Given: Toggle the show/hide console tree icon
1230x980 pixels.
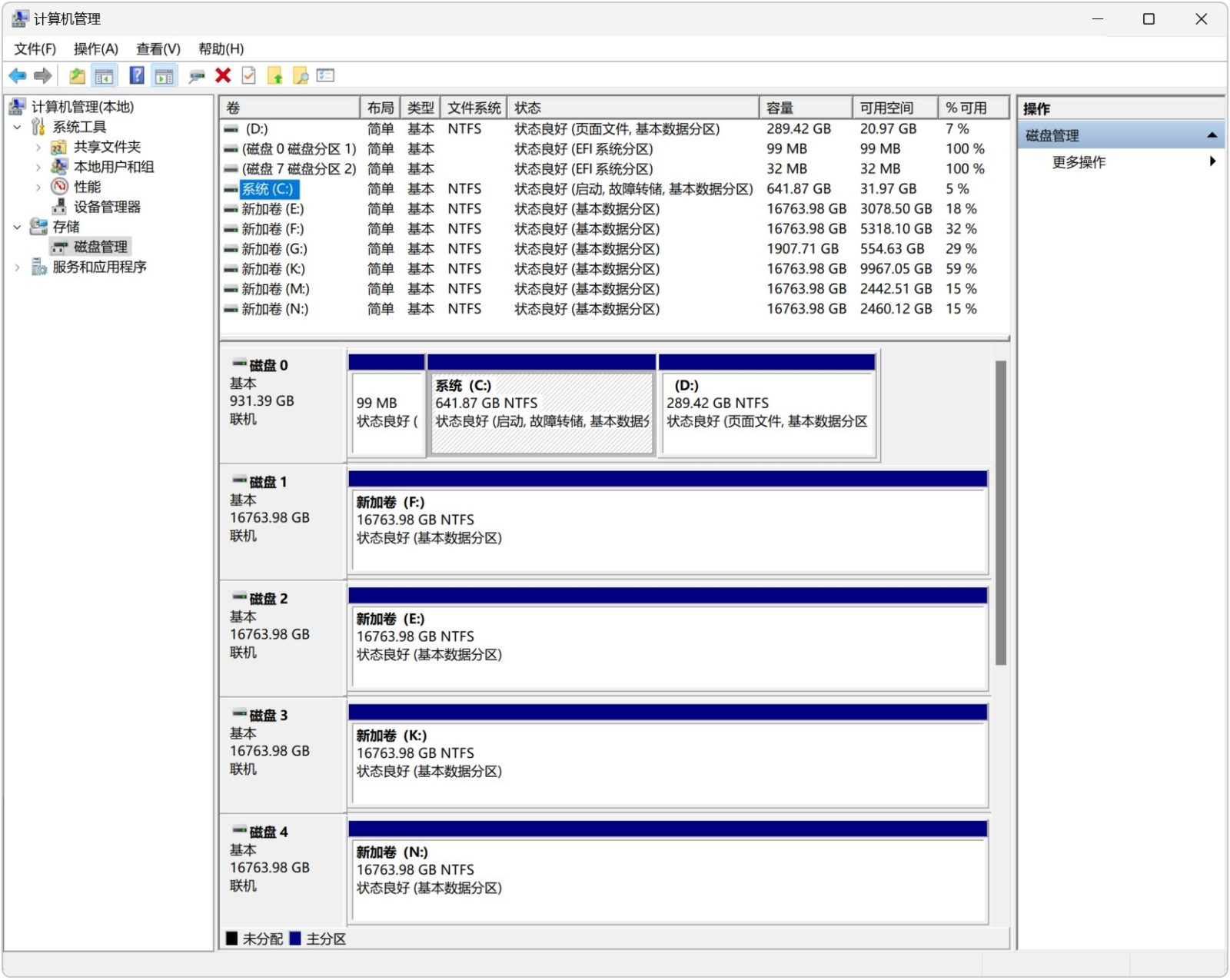Looking at the screenshot, I should [x=104, y=75].
